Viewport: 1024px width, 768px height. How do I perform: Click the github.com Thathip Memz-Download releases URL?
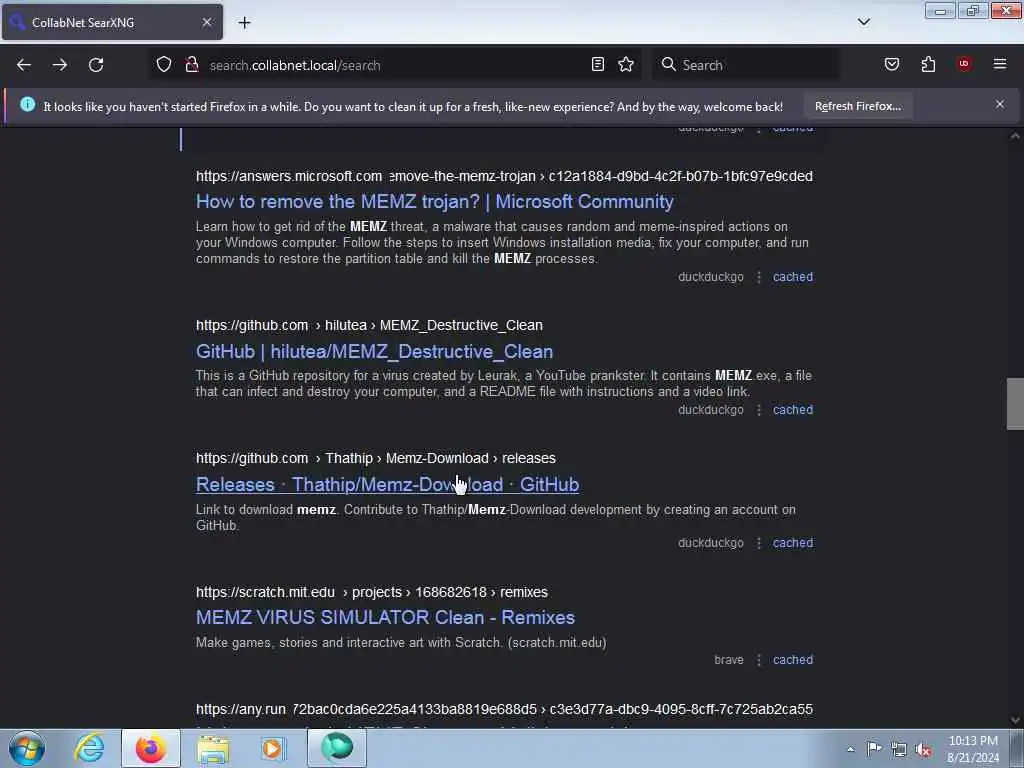click(376, 458)
